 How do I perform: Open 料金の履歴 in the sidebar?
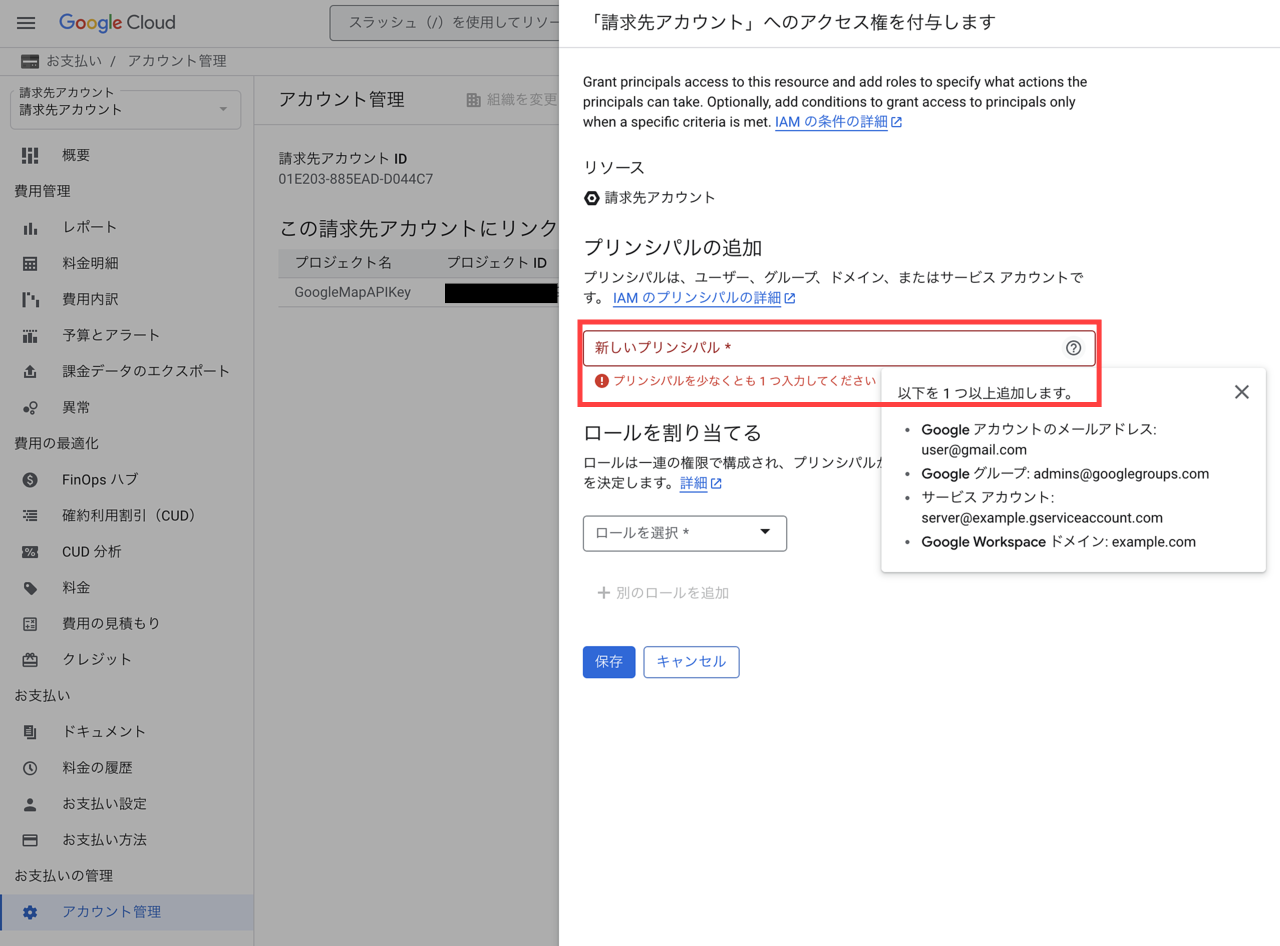point(127,767)
